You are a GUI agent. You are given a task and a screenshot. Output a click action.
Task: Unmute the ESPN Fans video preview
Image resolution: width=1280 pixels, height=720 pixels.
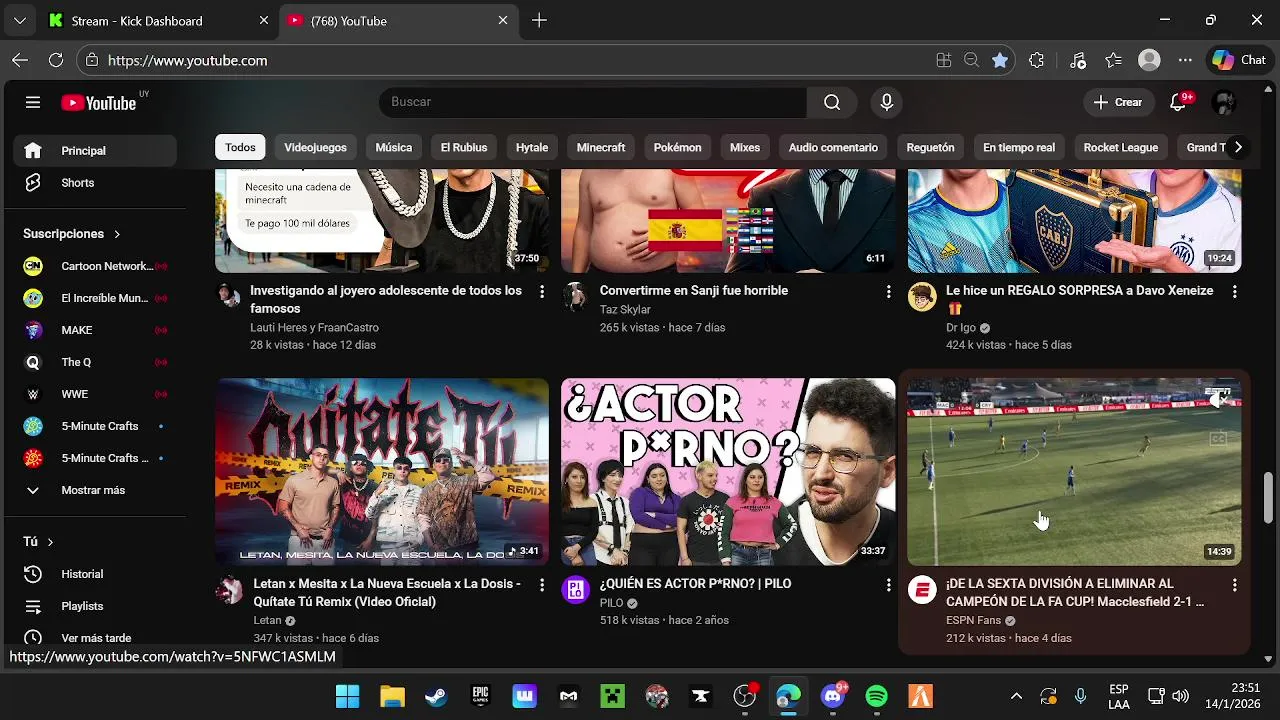[x=1218, y=400]
